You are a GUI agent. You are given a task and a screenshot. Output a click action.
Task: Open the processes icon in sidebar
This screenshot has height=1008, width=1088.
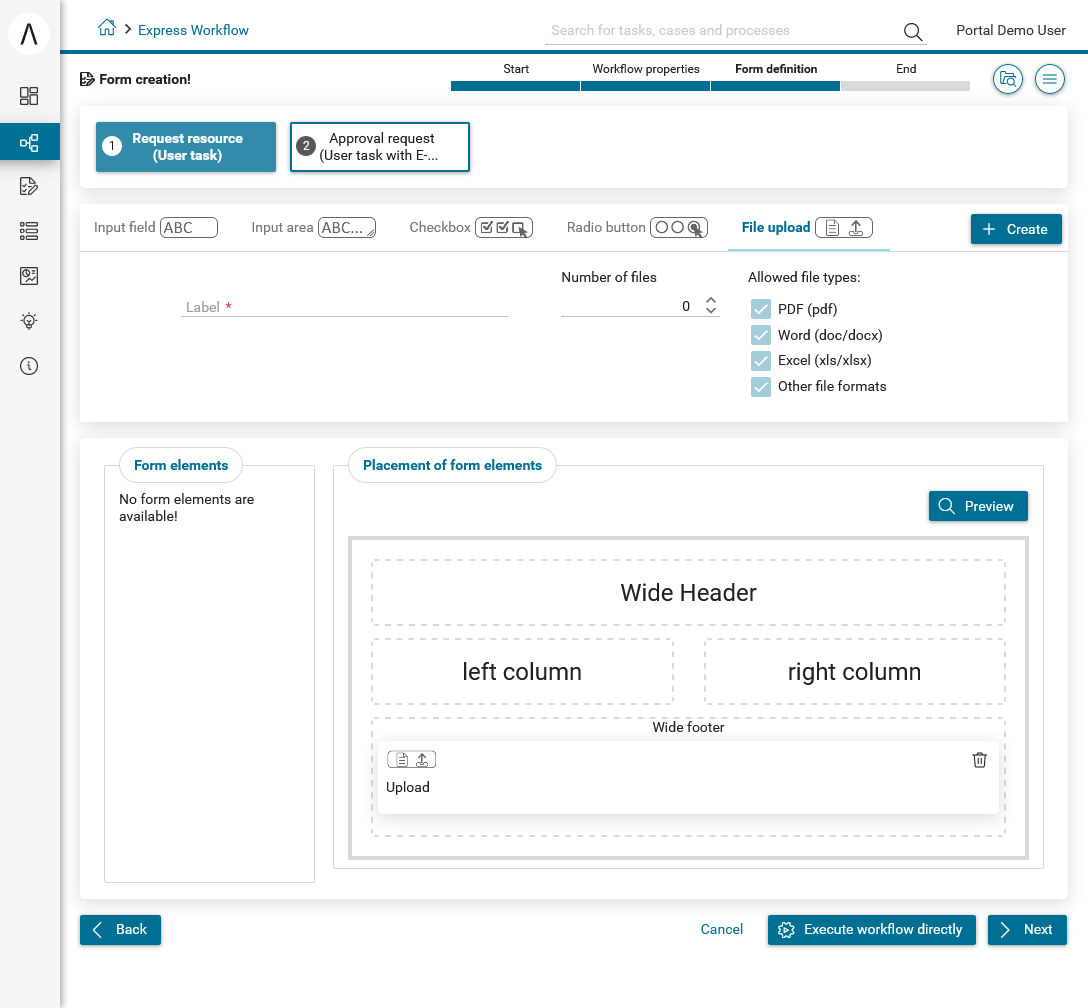pos(29,142)
